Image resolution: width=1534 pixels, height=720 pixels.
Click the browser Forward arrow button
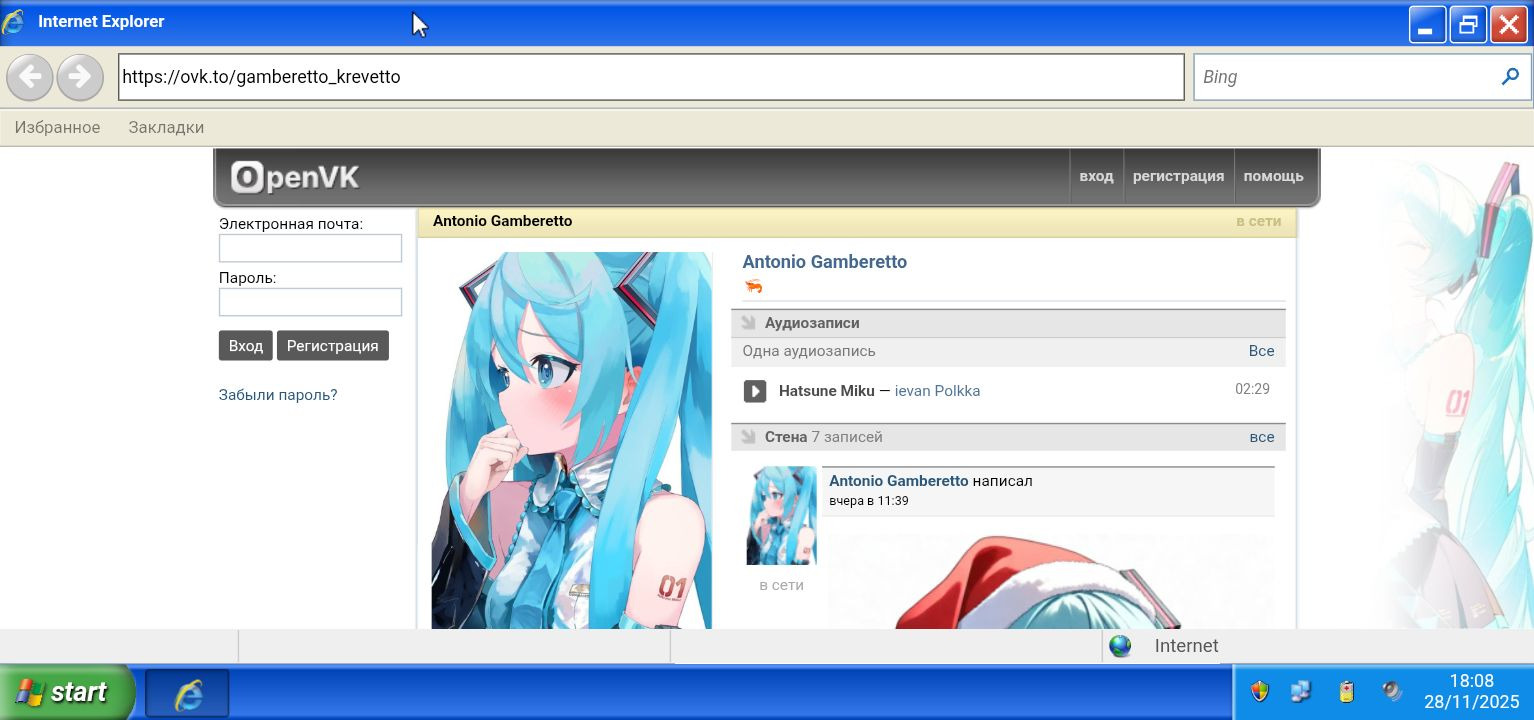[x=80, y=77]
